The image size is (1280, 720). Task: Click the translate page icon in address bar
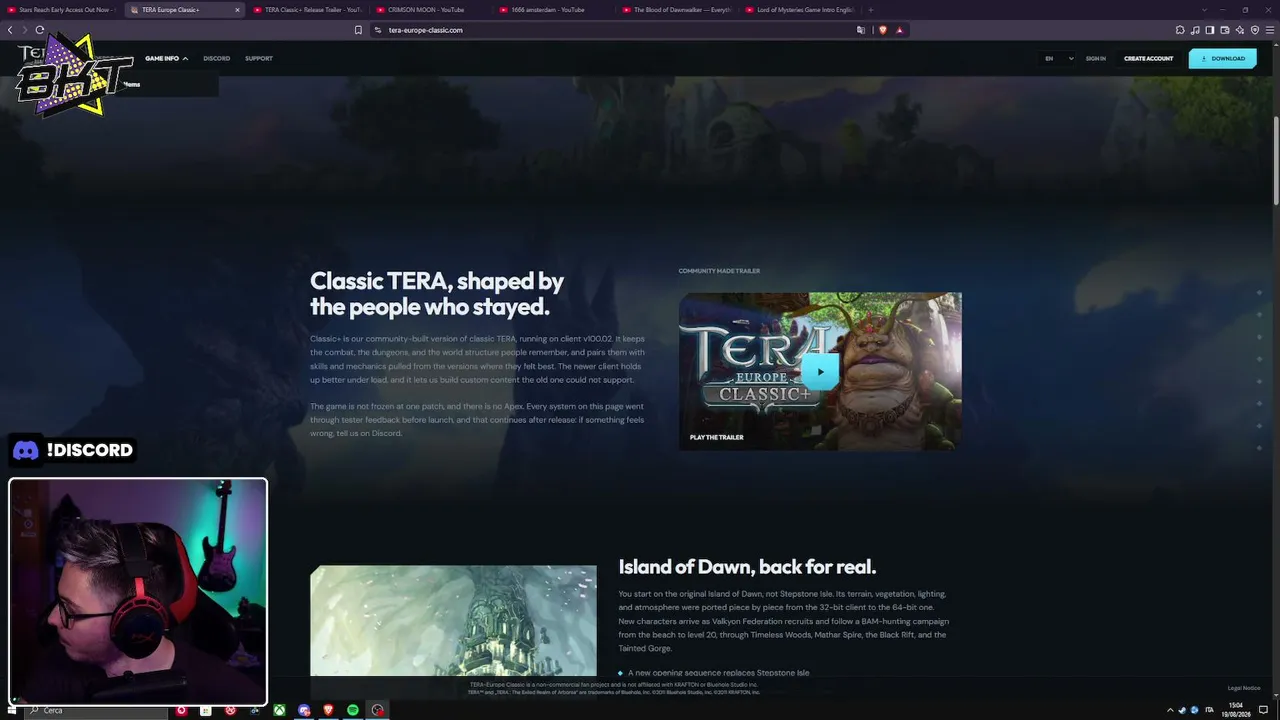(x=860, y=30)
